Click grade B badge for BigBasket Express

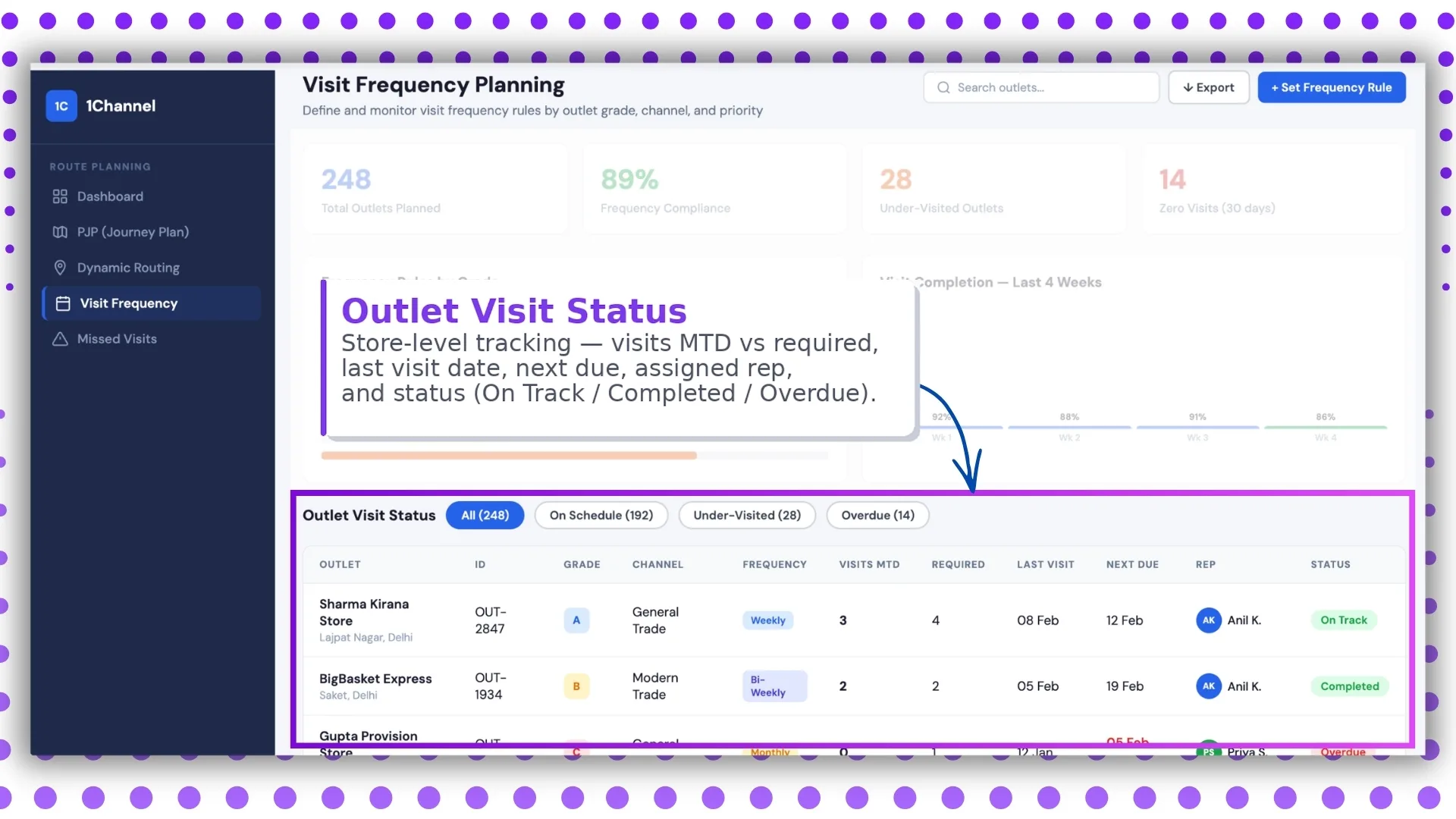[576, 686]
